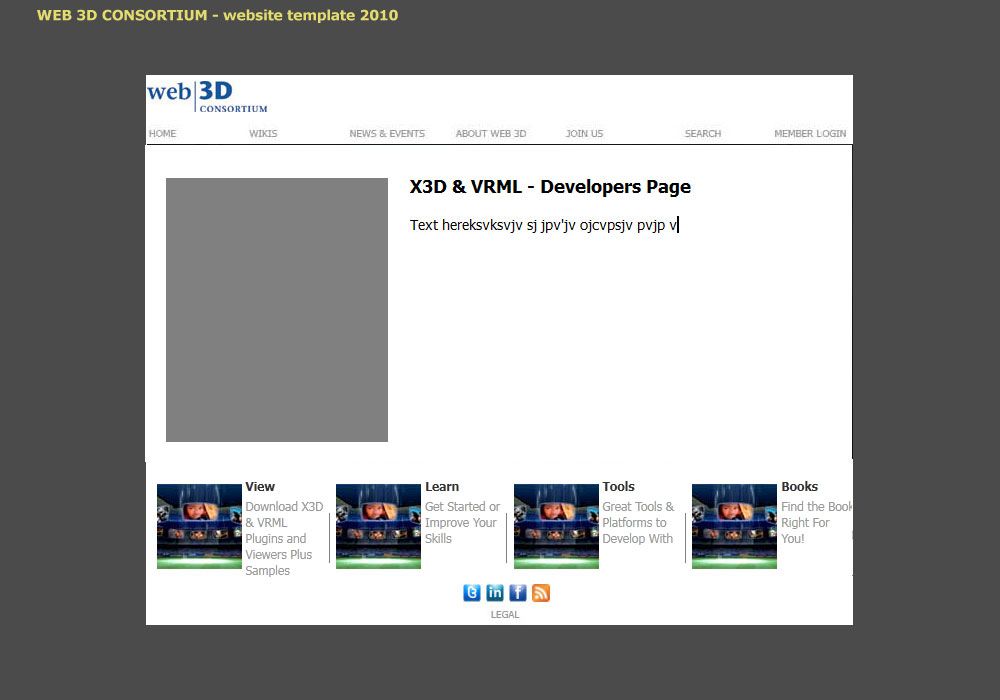Click 'Download X3D & VRML Plugins' description
The image size is (1000, 700).
click(284, 539)
